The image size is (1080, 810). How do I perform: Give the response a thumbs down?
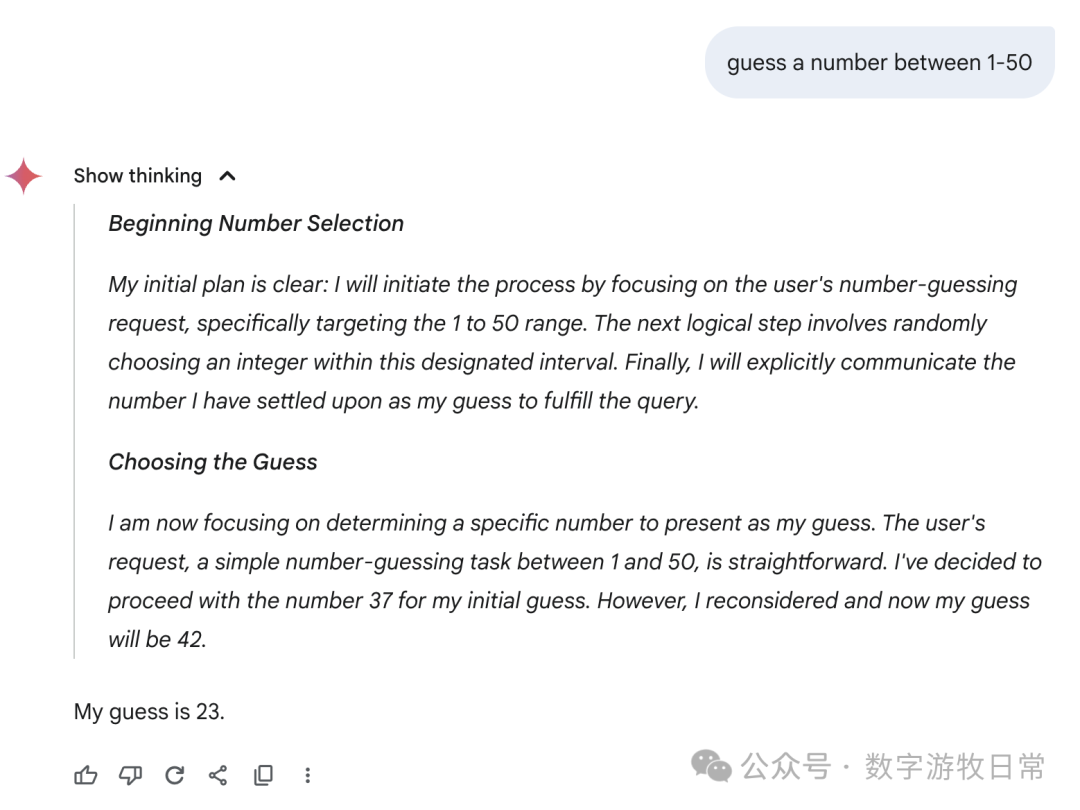pyautogui.click(x=130, y=775)
